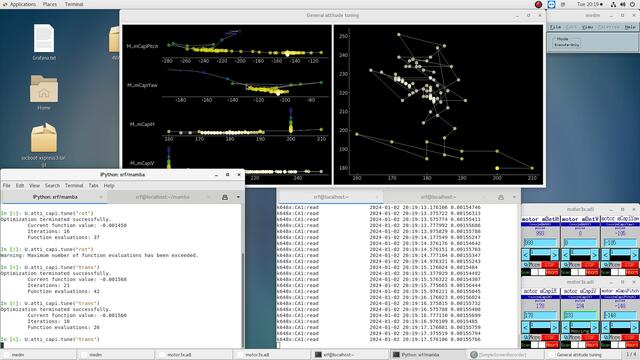Screen dimensions: 640x360
Task: Tweak mDetH motor forward with '>' button
Action: click(554, 256)
